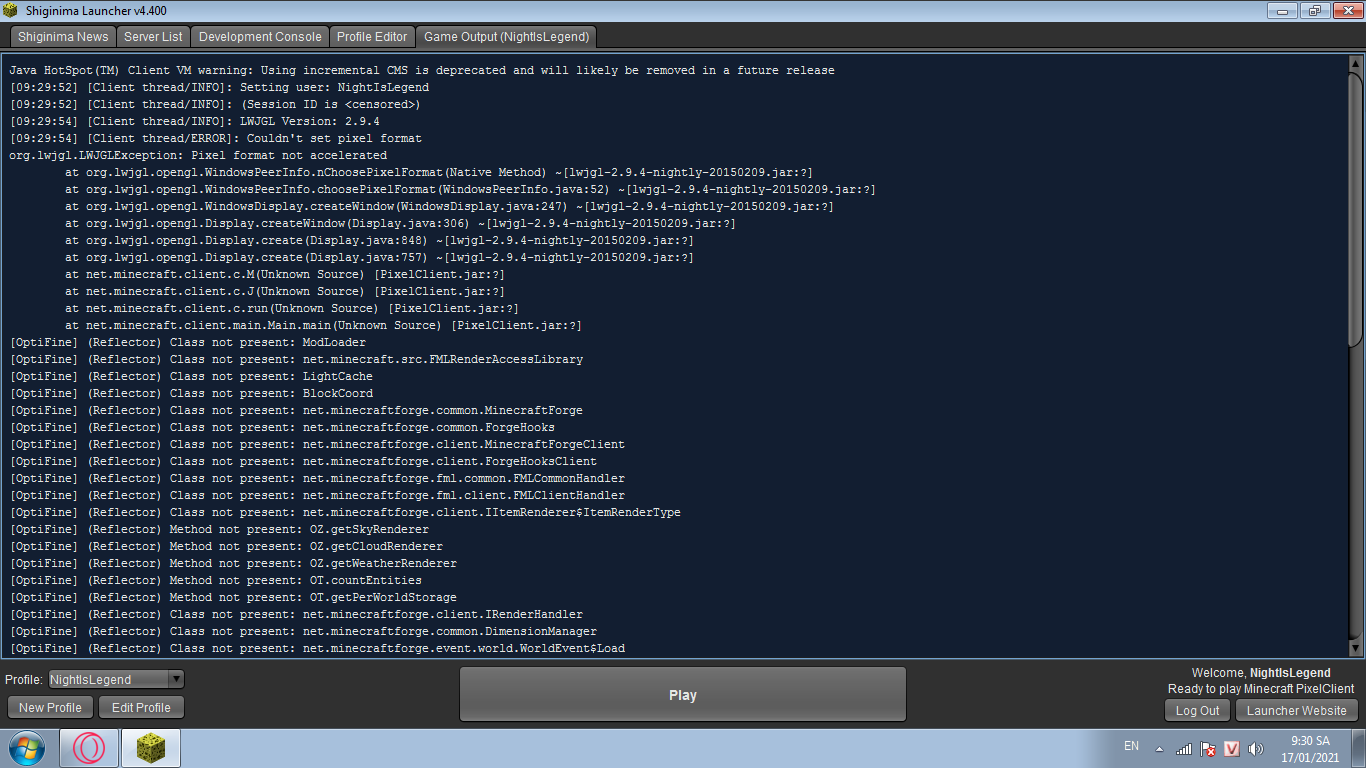Screen dimensions: 1366x768
Task: Click the 'Method not present: OZ.getSkyRenderer' line
Action: [x=219, y=530]
